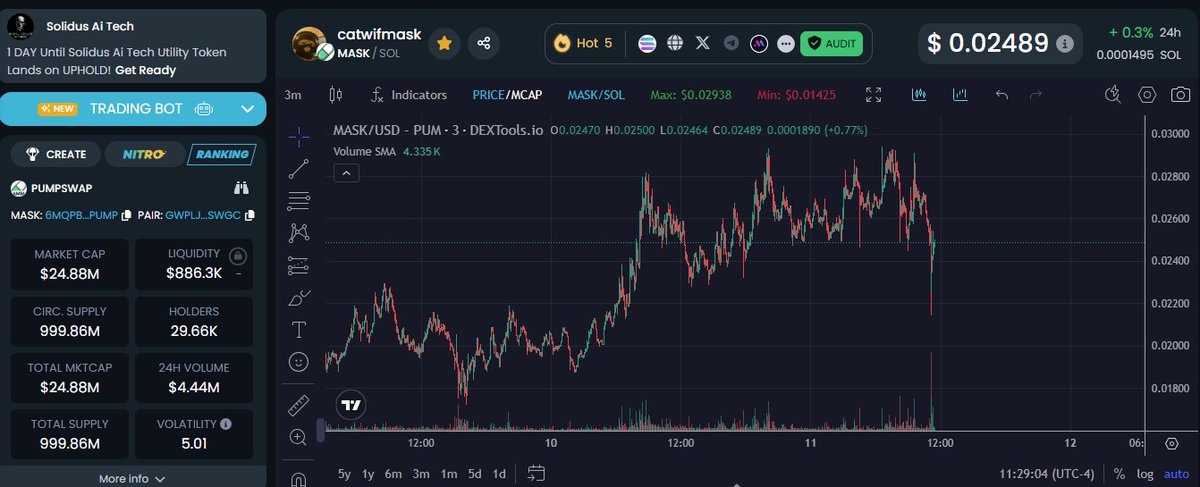The height and width of the screenshot is (487, 1200).
Task: Open the Indicators menu
Action: pyautogui.click(x=408, y=95)
